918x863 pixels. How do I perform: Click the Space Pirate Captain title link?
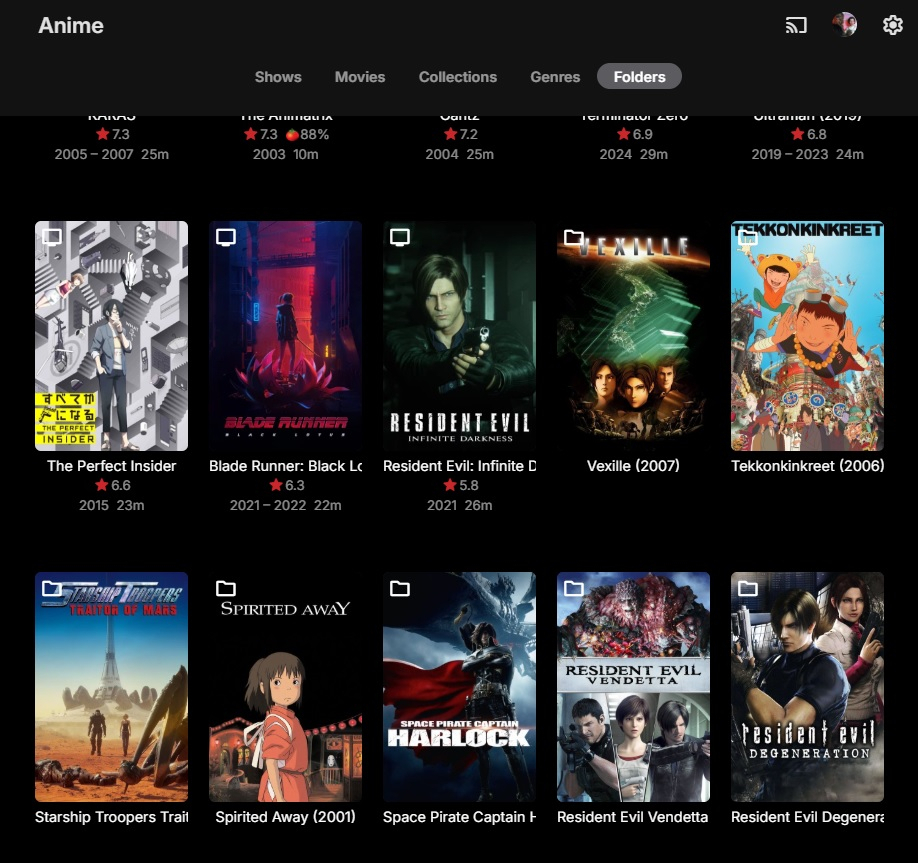pos(459,817)
